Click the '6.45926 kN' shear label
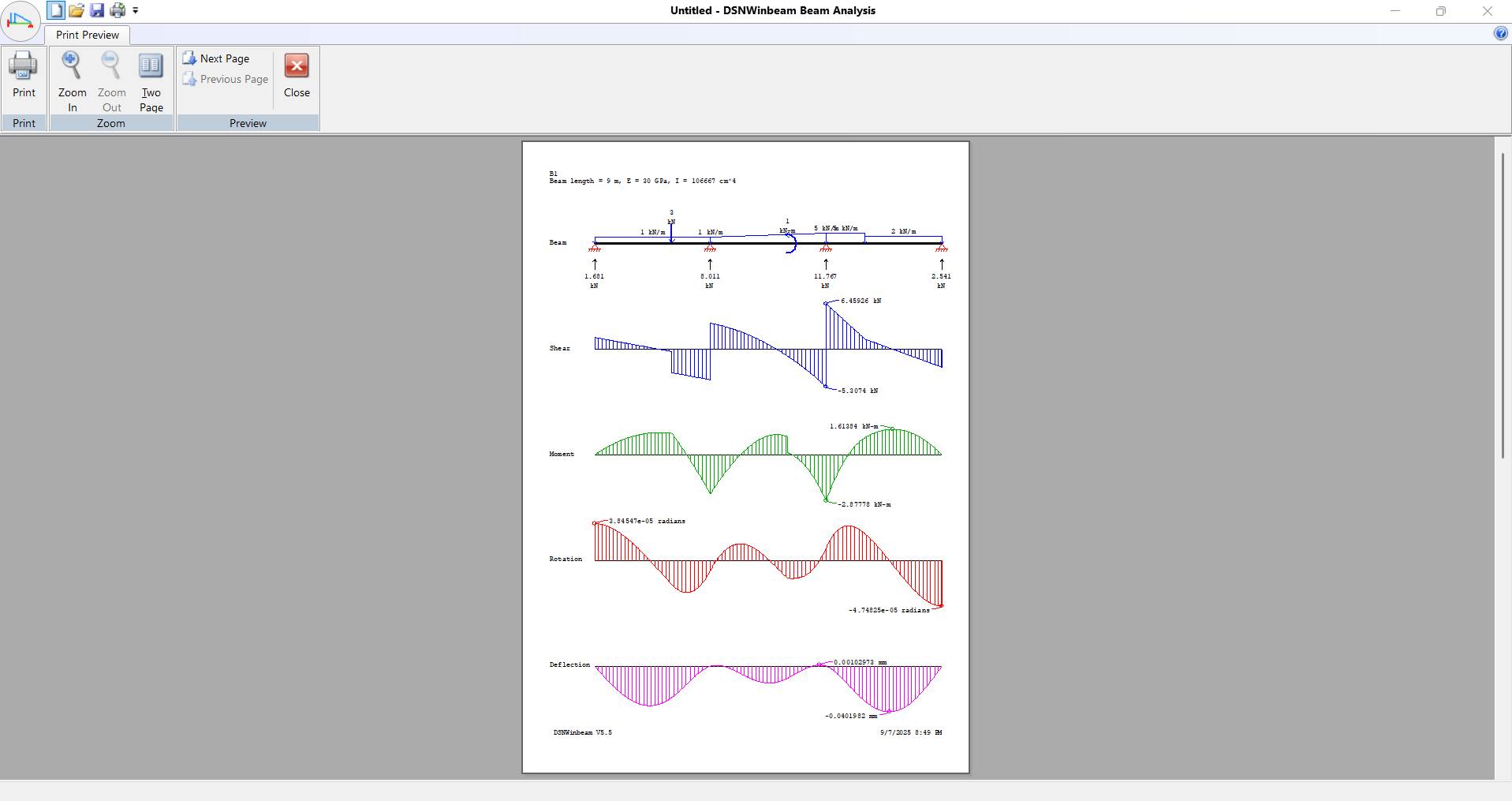The width and height of the screenshot is (1512, 801). [x=861, y=301]
